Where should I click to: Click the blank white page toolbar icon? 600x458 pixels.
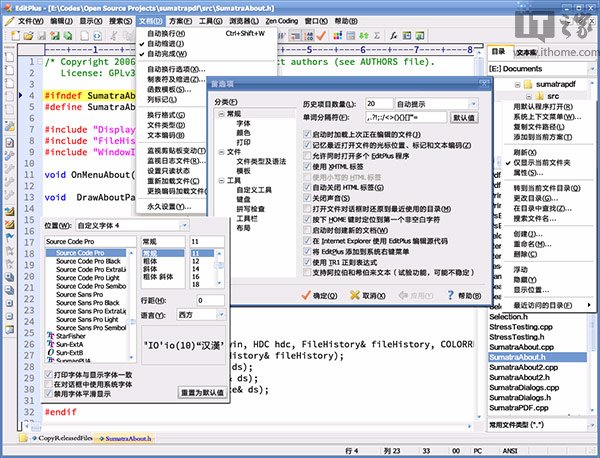click(85, 36)
